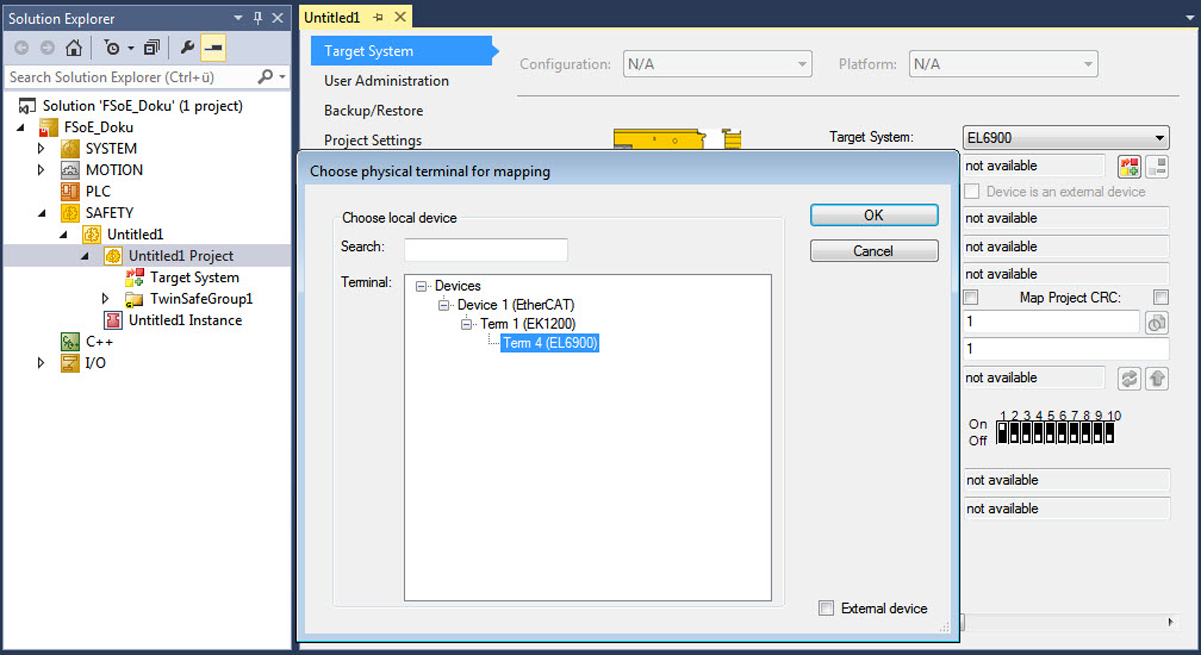
Task: Toggle DIP switch number 1
Action: (1003, 432)
